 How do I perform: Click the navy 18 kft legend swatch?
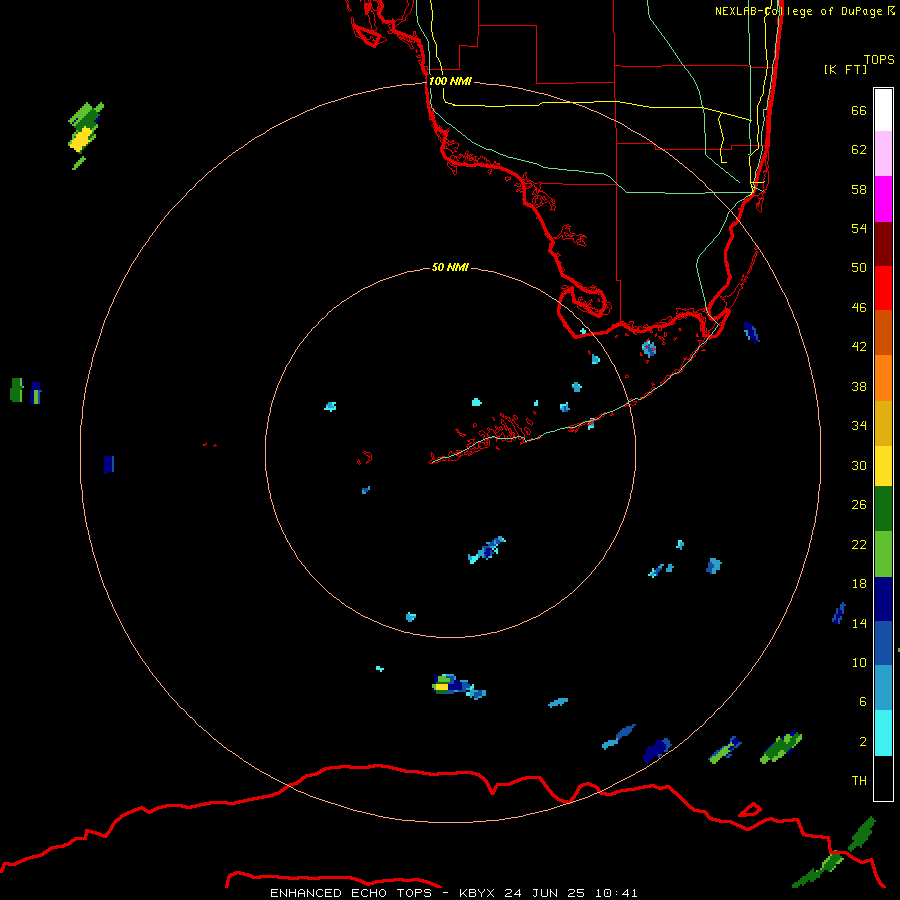tap(883, 599)
